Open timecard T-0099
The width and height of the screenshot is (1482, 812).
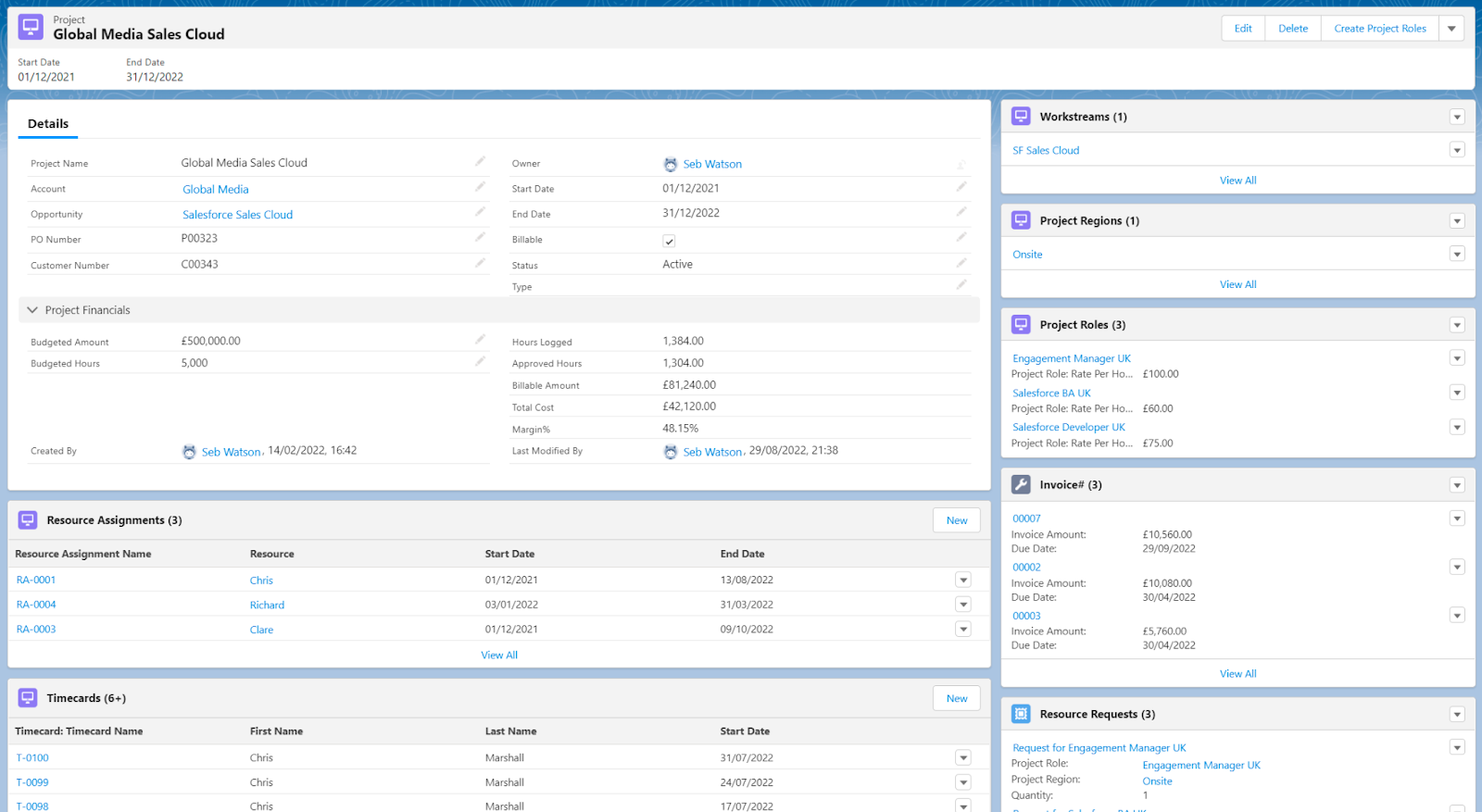click(32, 782)
